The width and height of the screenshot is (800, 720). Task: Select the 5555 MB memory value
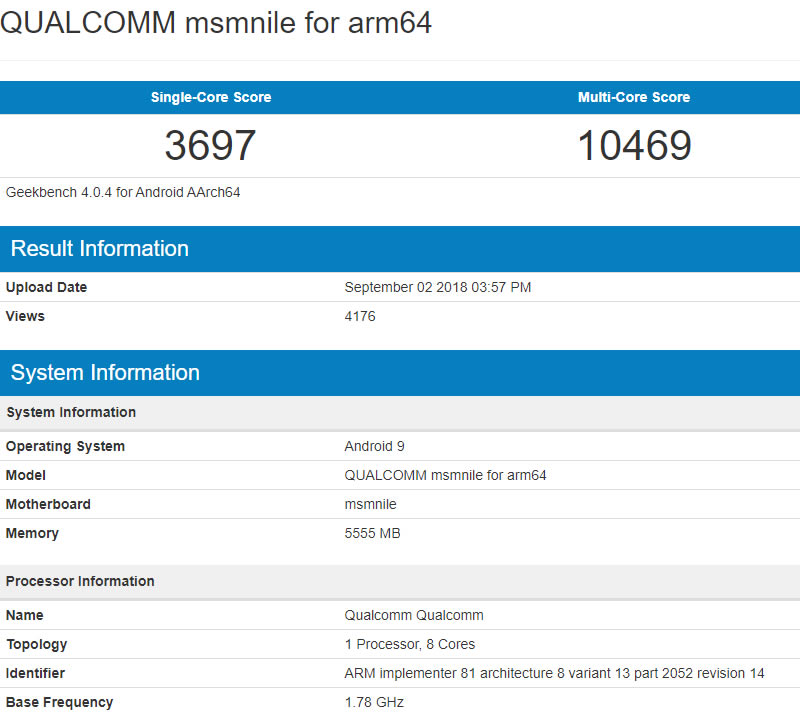372,533
